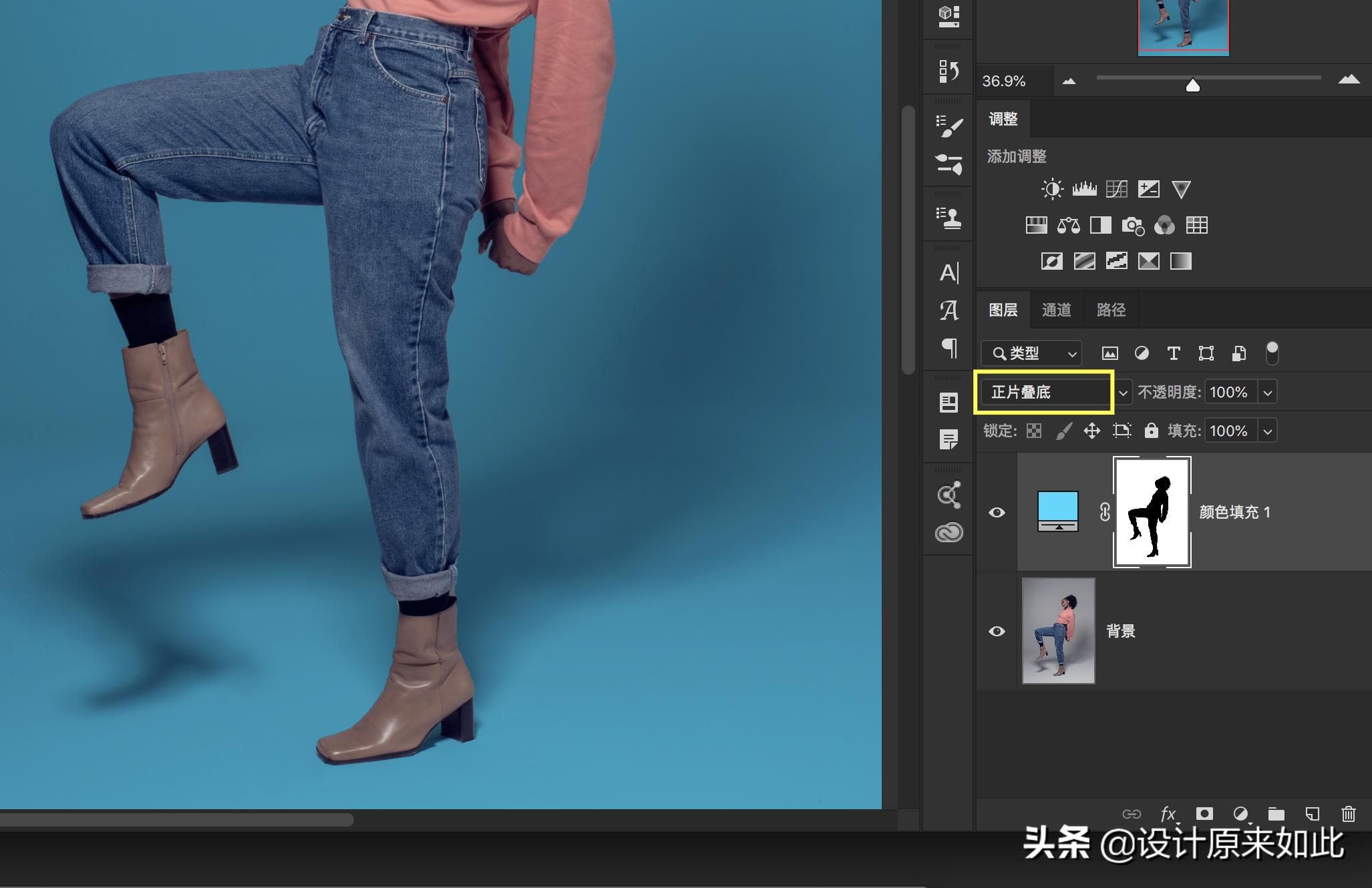Click the navigator zoom slider handle
This screenshot has height=888, width=1372.
1192,85
